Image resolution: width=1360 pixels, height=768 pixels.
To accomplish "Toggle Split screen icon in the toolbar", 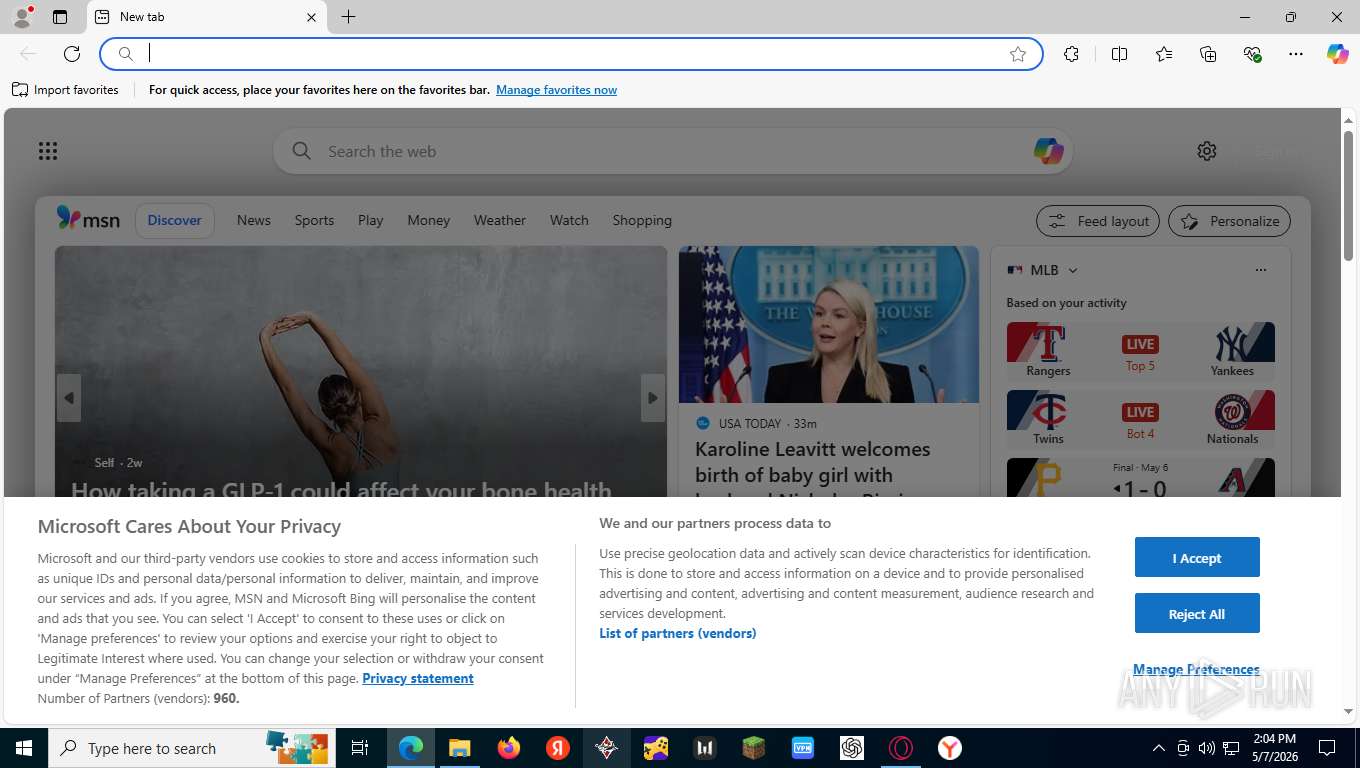I will (1119, 54).
